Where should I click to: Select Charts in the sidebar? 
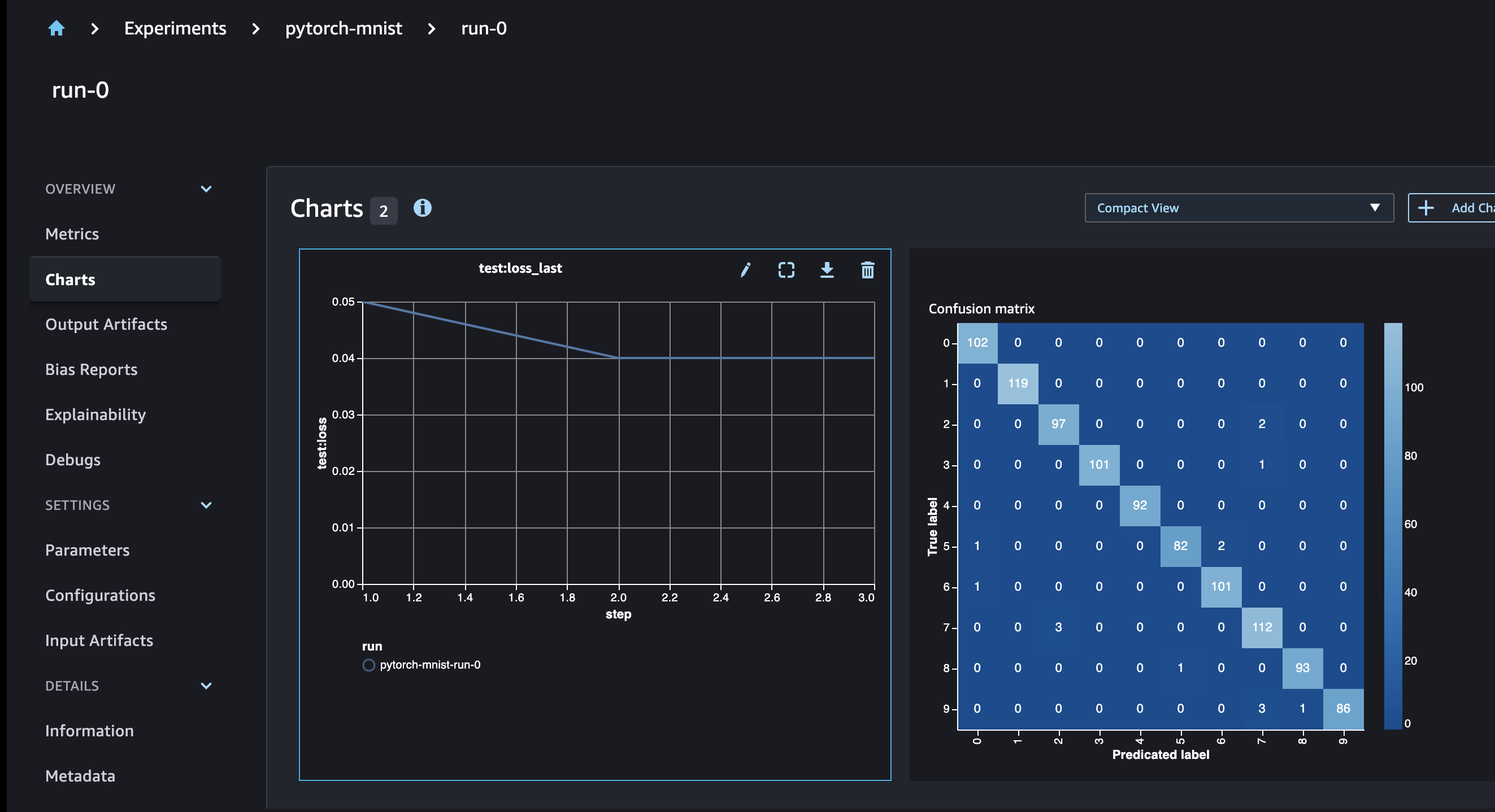[x=125, y=279]
